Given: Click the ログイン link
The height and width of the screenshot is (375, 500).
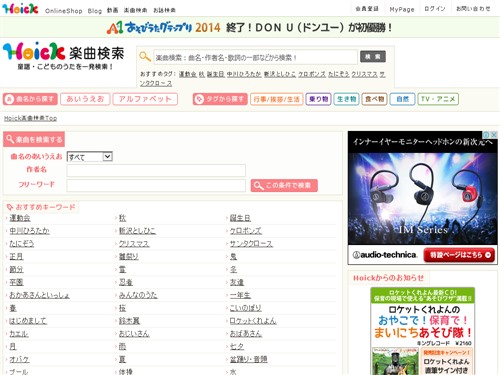Looking at the screenshot, I should click(435, 9).
